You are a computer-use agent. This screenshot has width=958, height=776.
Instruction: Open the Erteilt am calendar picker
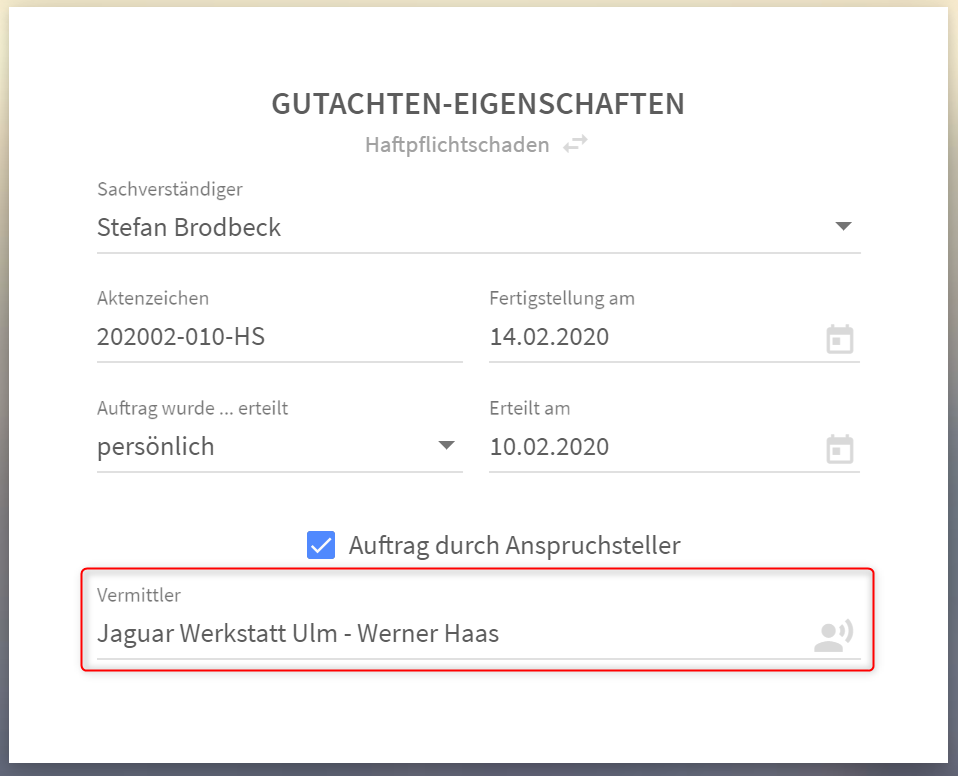839,448
